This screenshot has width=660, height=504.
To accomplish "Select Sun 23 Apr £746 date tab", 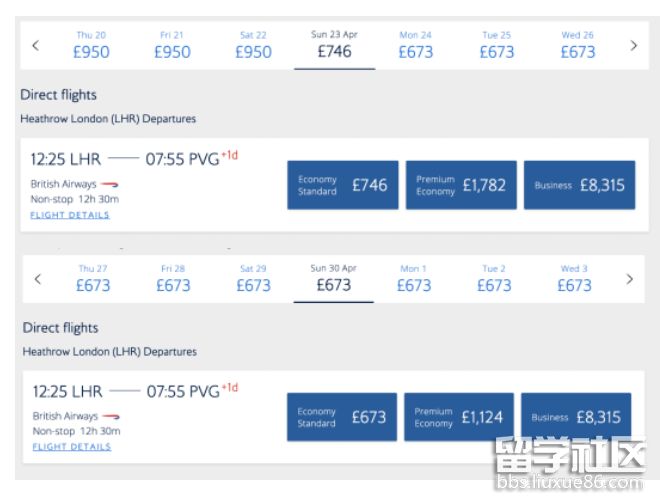I will click(x=334, y=45).
